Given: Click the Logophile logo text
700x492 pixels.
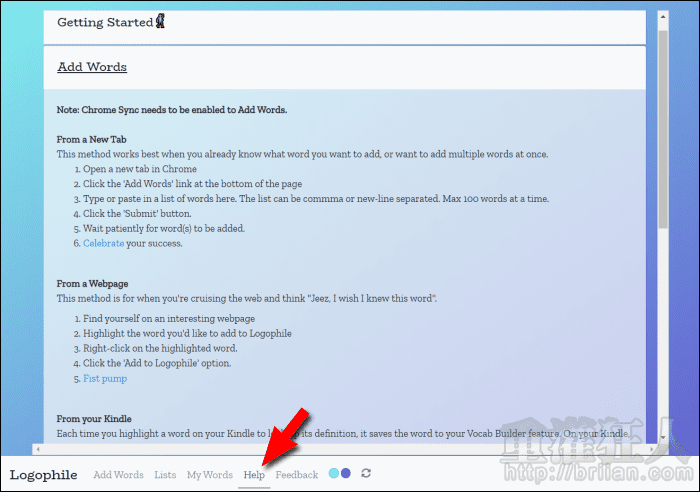Looking at the screenshot, I should point(43,475).
